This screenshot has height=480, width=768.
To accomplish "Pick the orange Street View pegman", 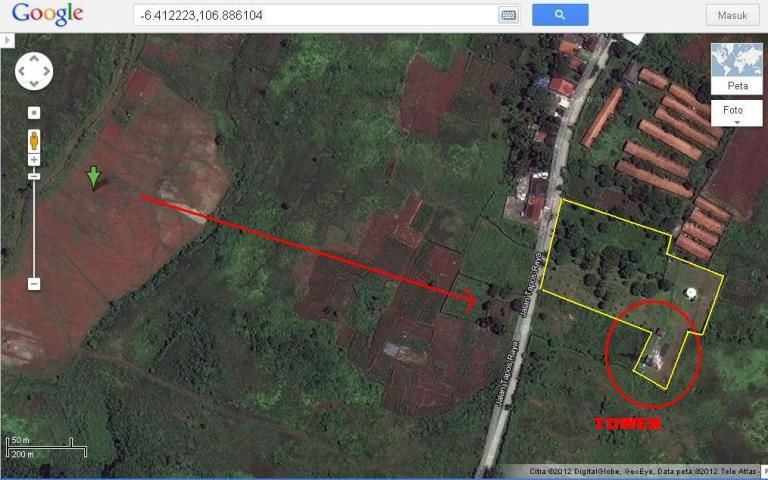I will click(34, 138).
